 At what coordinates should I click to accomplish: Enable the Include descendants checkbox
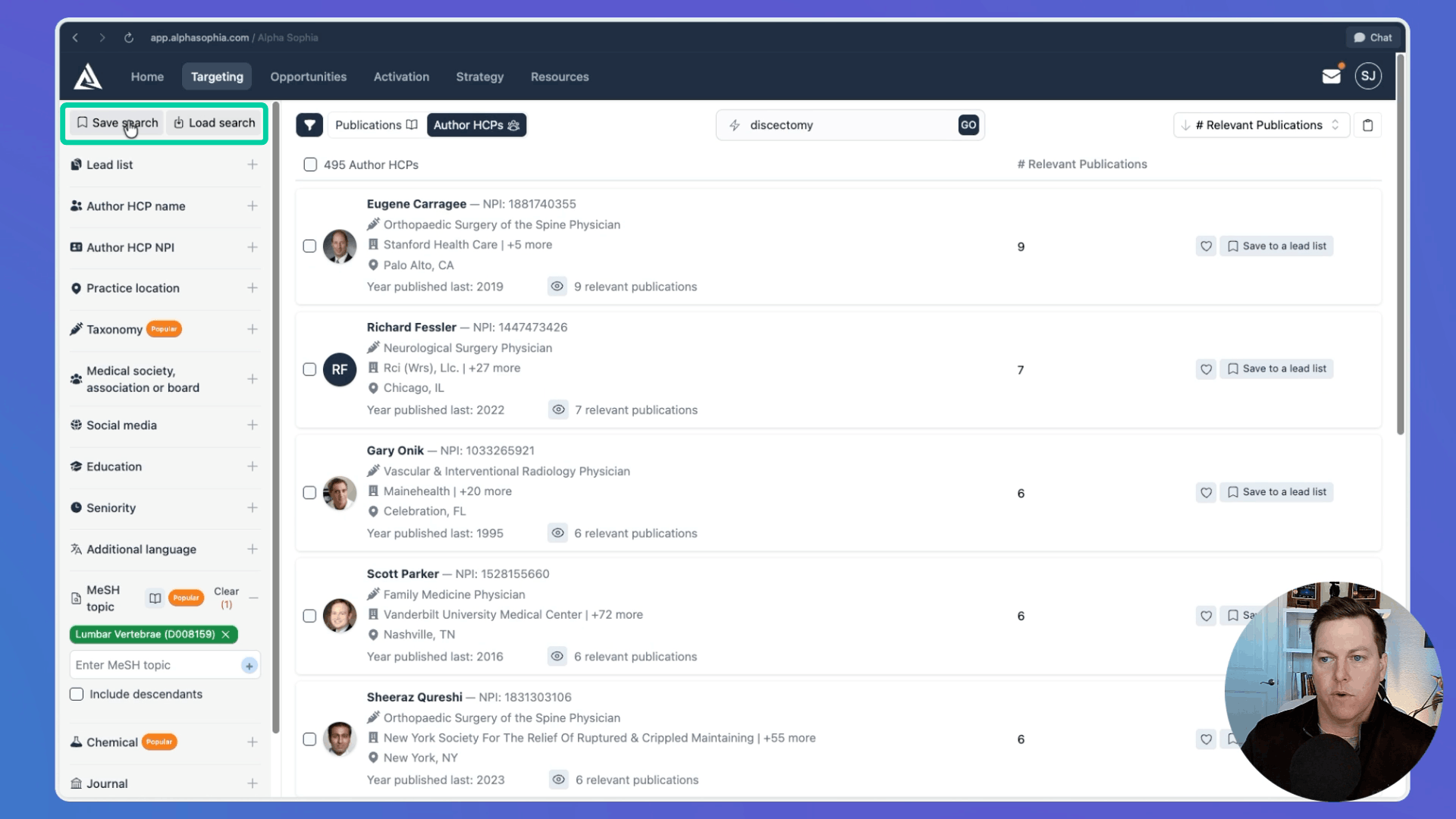coord(77,694)
